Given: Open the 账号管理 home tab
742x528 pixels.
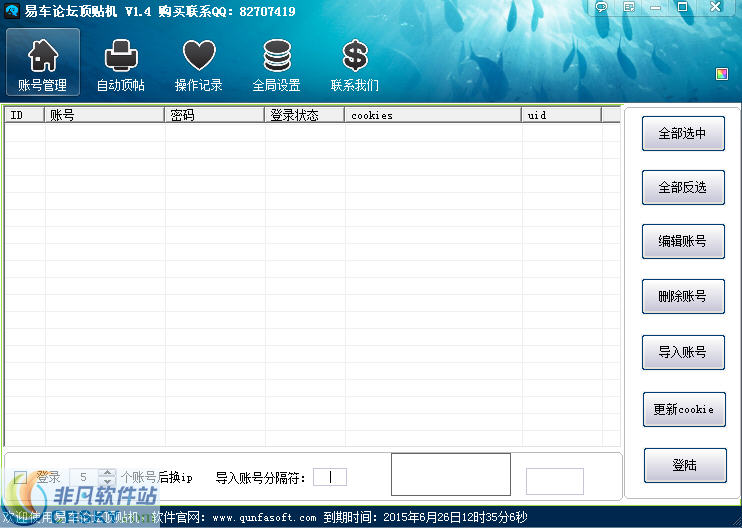Looking at the screenshot, I should pos(43,62).
